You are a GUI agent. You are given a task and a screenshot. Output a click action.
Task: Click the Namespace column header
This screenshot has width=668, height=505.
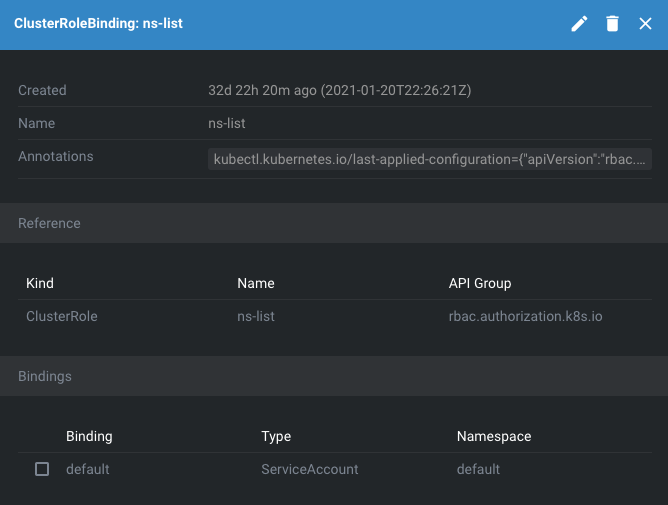pyautogui.click(x=494, y=436)
